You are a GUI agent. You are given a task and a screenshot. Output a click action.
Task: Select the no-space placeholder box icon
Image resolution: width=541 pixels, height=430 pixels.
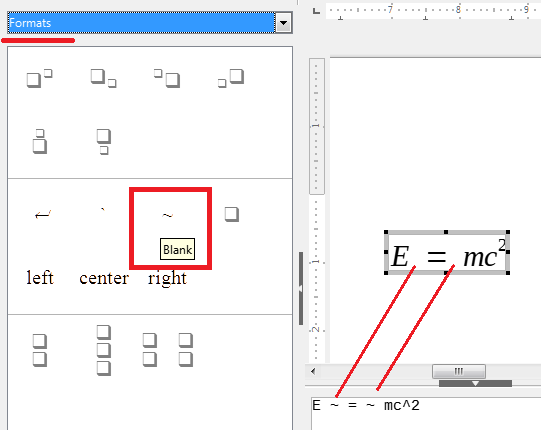pos(232,214)
